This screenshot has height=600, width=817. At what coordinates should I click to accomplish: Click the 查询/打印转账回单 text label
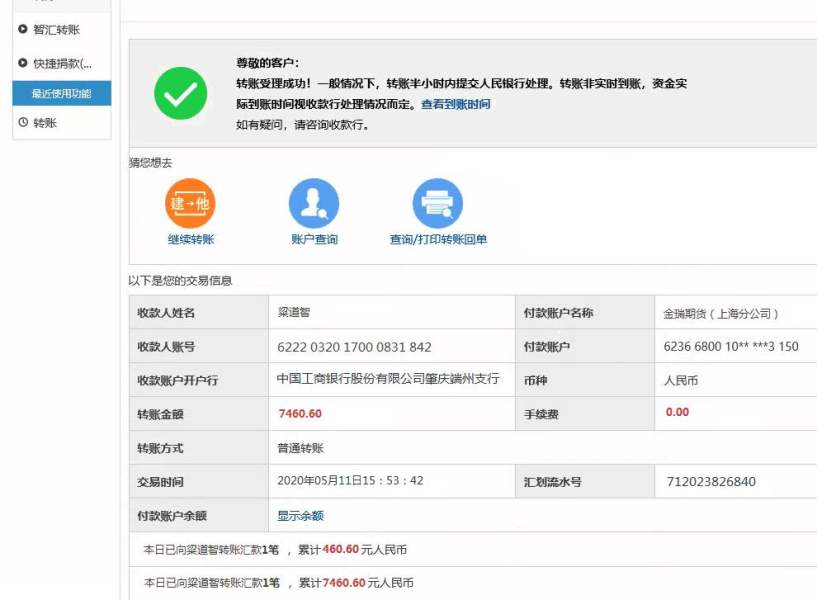438,239
